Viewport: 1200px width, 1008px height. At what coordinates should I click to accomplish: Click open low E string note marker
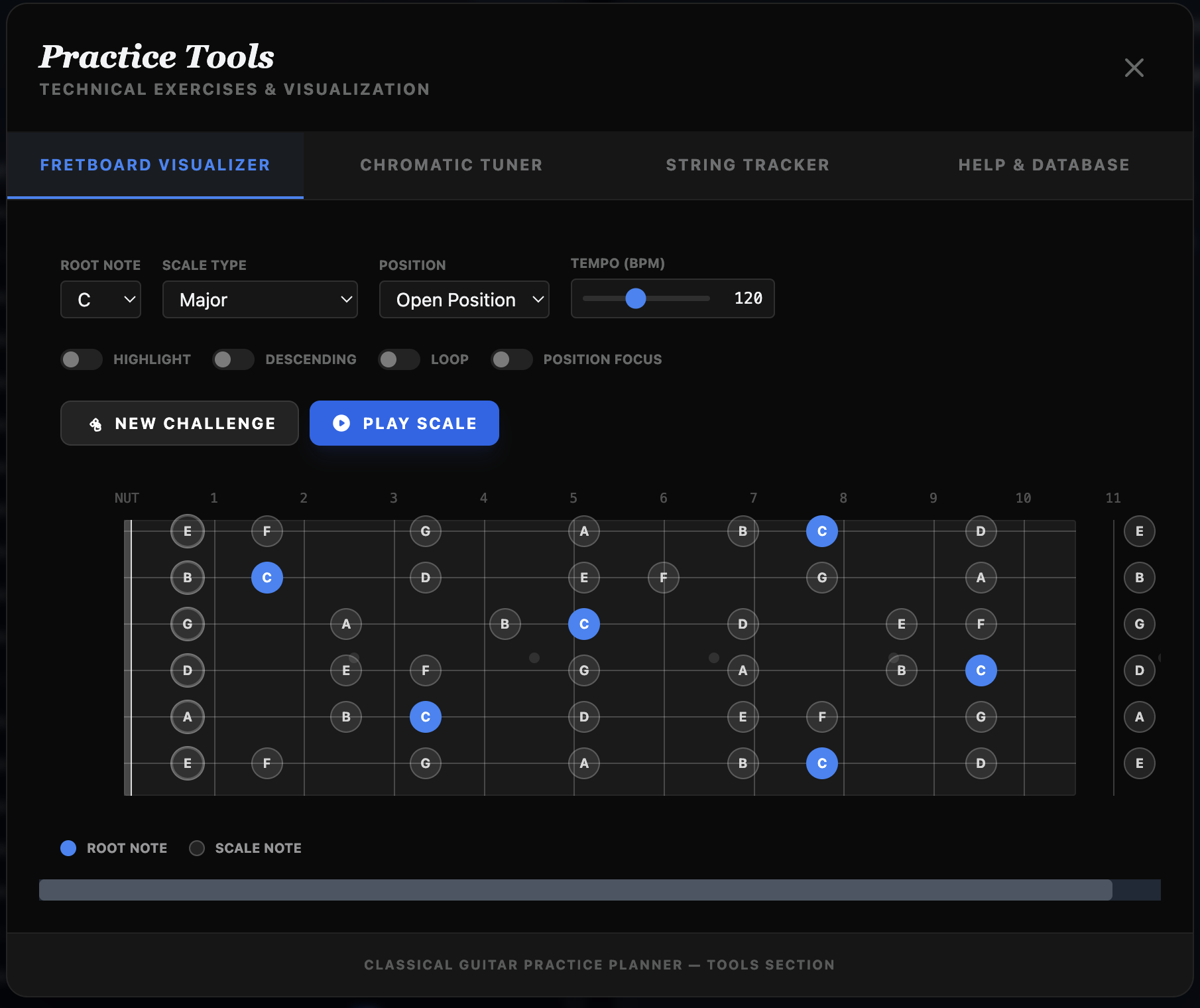pyautogui.click(x=188, y=763)
